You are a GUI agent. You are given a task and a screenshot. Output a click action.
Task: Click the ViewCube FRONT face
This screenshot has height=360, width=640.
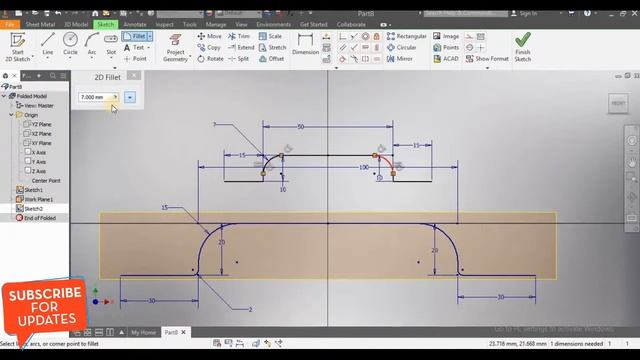tap(618, 103)
